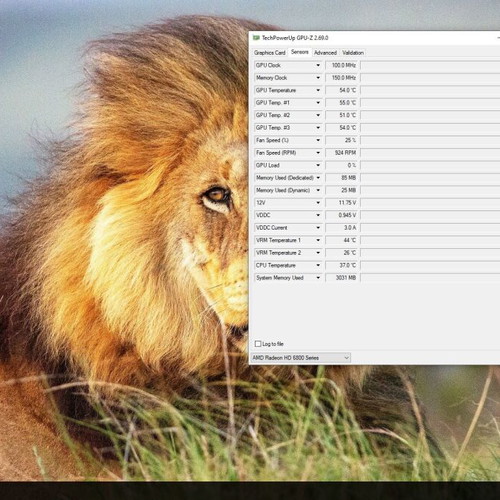Open the Fan Speed (RPM) dropdown arrow
500x500 pixels.
click(318, 153)
